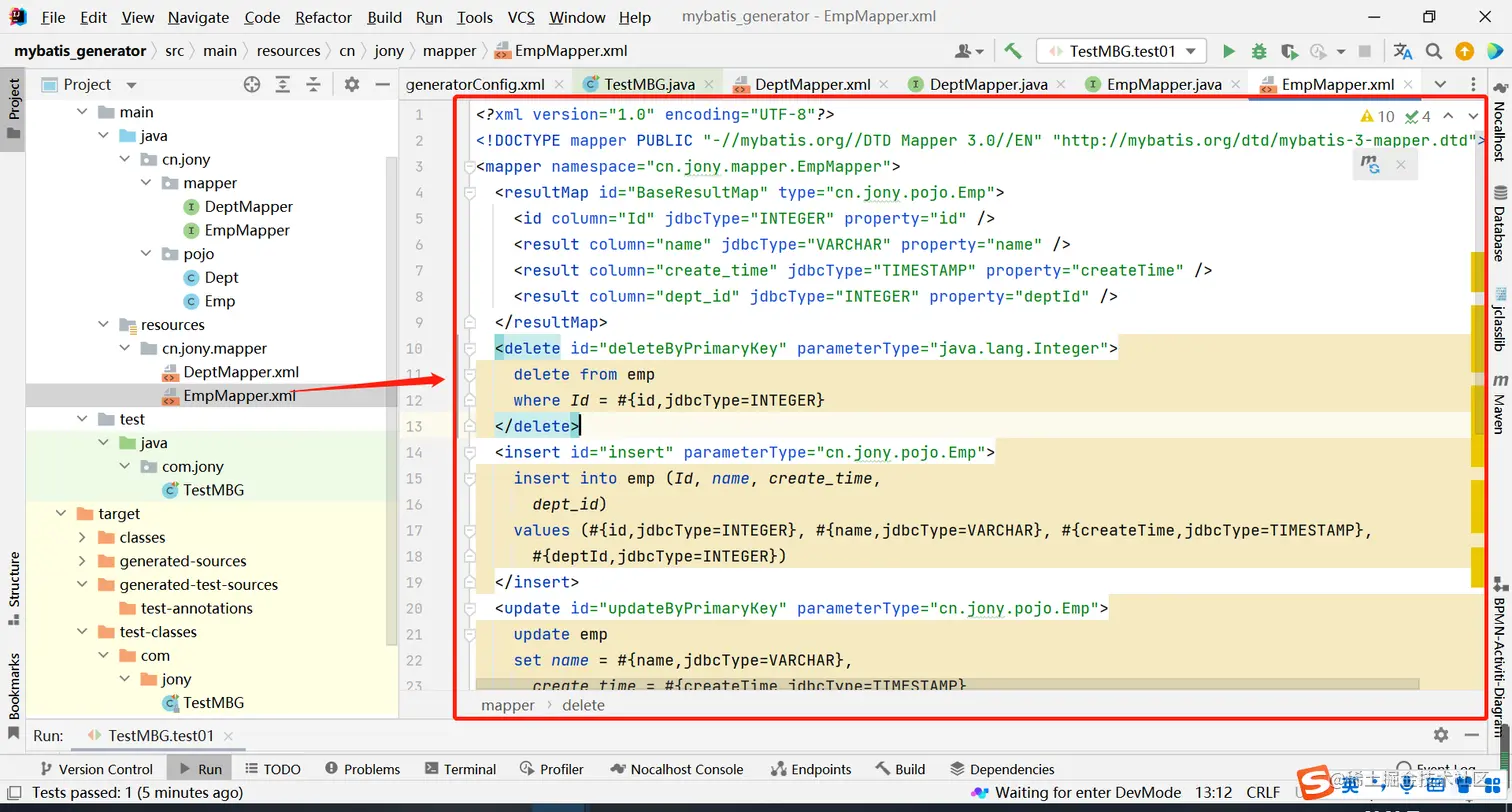
Task: Open the Navigate menu
Action: [198, 17]
